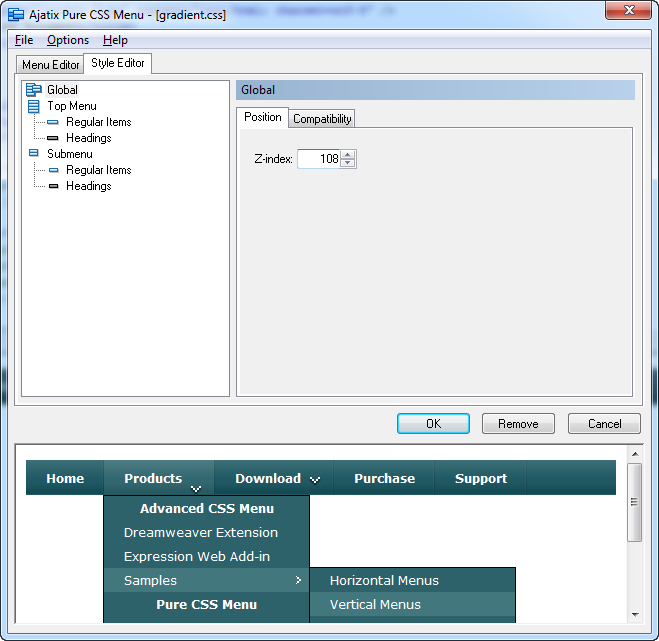Click Dreamweaver Extension preview item
Image resolution: width=659 pixels, height=641 pixels.
click(207, 533)
